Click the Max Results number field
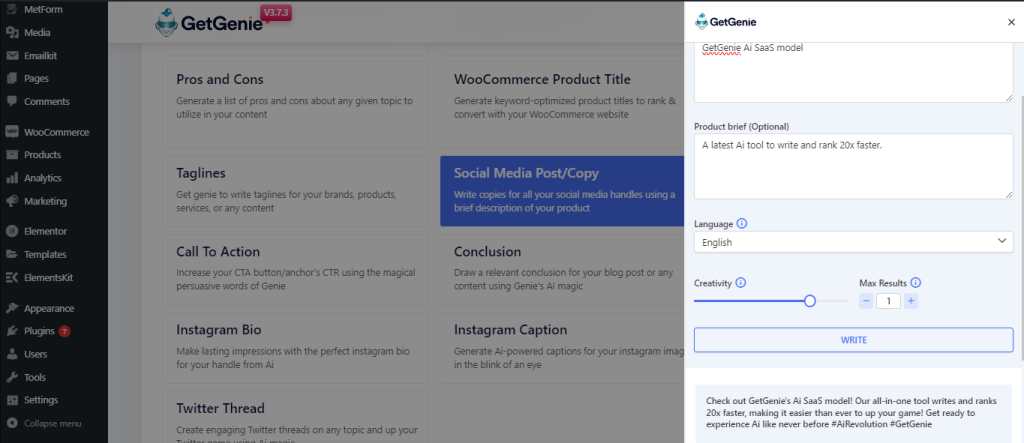Screen dimensions: 1024x443 point(888,301)
